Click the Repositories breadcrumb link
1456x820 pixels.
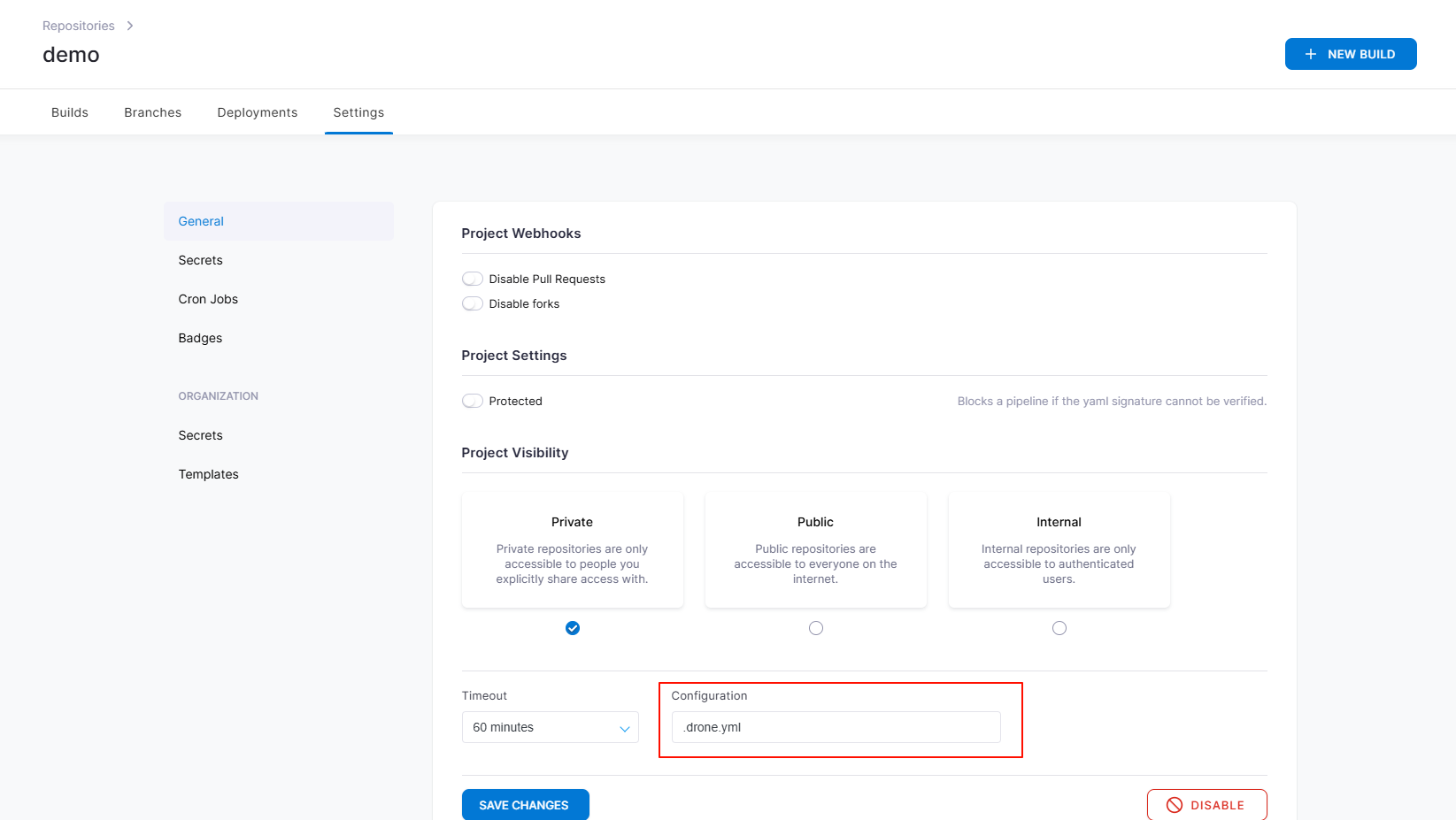pos(79,26)
